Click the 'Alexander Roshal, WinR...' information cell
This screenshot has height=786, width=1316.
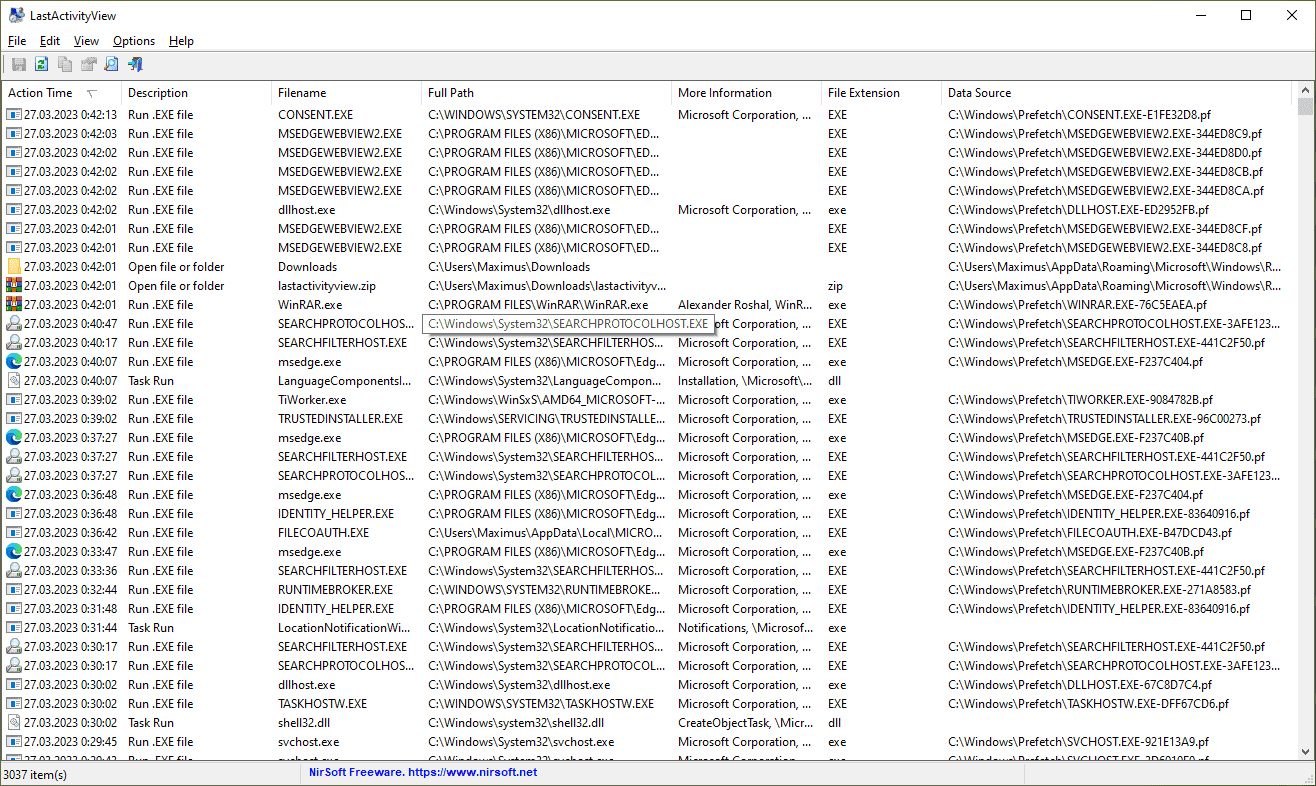745,305
